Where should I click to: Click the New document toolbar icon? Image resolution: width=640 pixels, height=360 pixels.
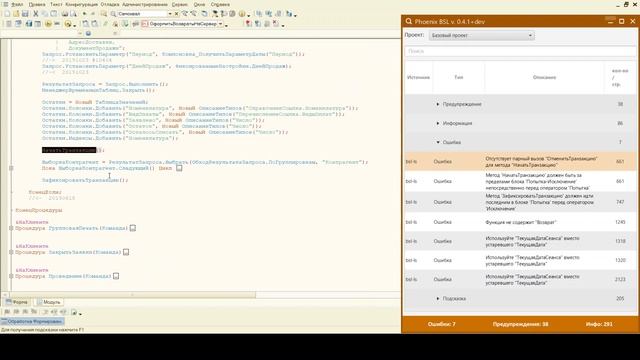click(x=7, y=14)
